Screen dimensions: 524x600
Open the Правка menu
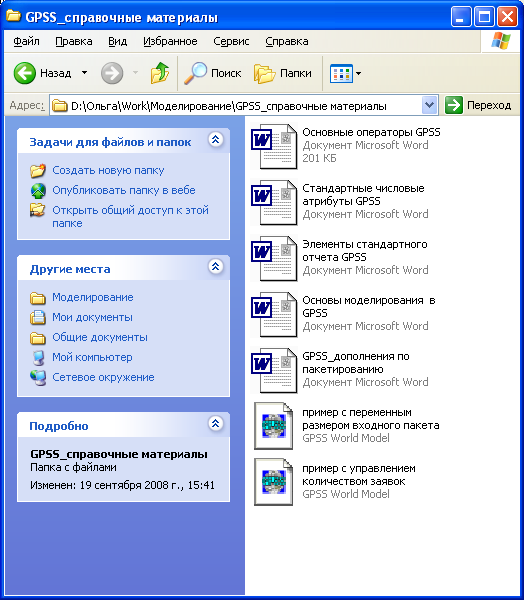[74, 41]
